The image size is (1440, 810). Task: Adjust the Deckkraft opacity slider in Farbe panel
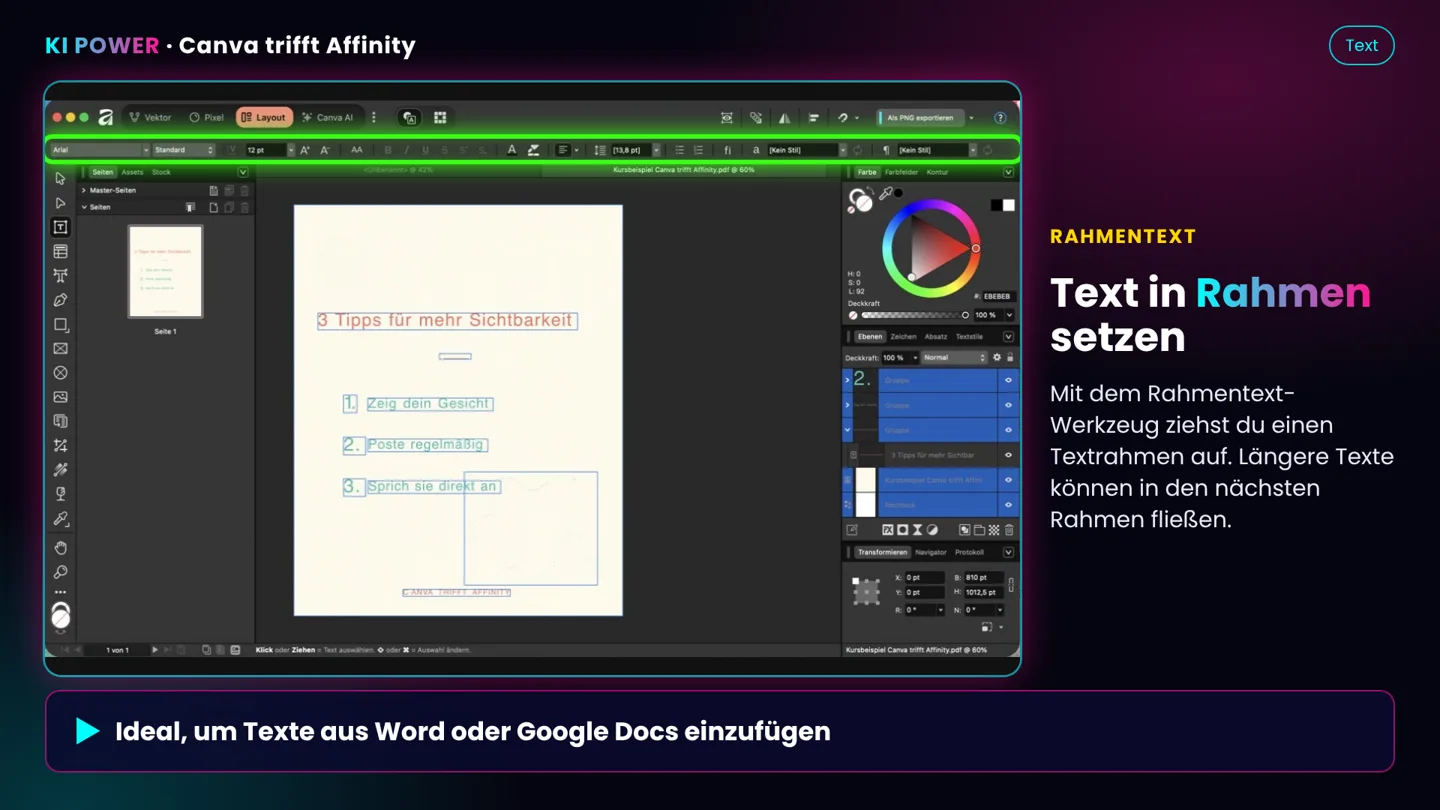916,315
